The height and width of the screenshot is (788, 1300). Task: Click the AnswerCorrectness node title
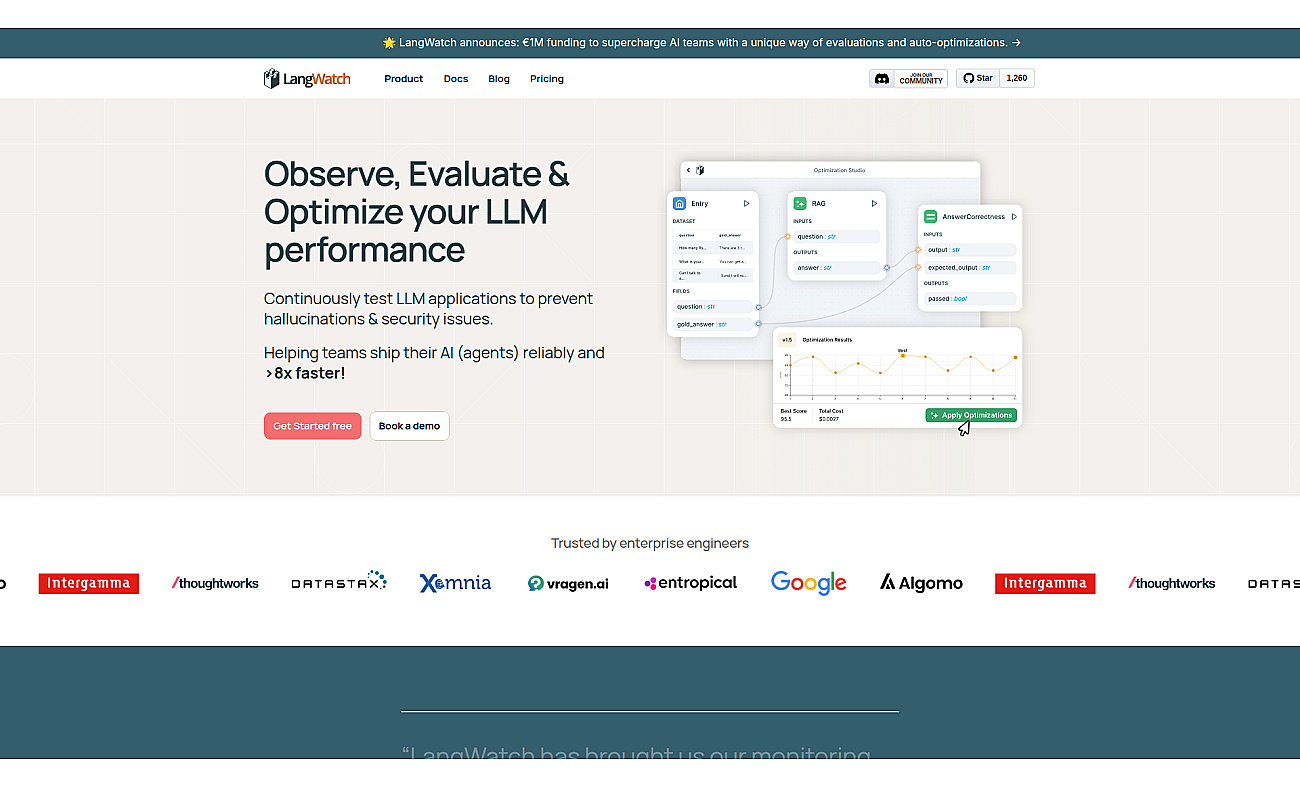click(x=974, y=217)
